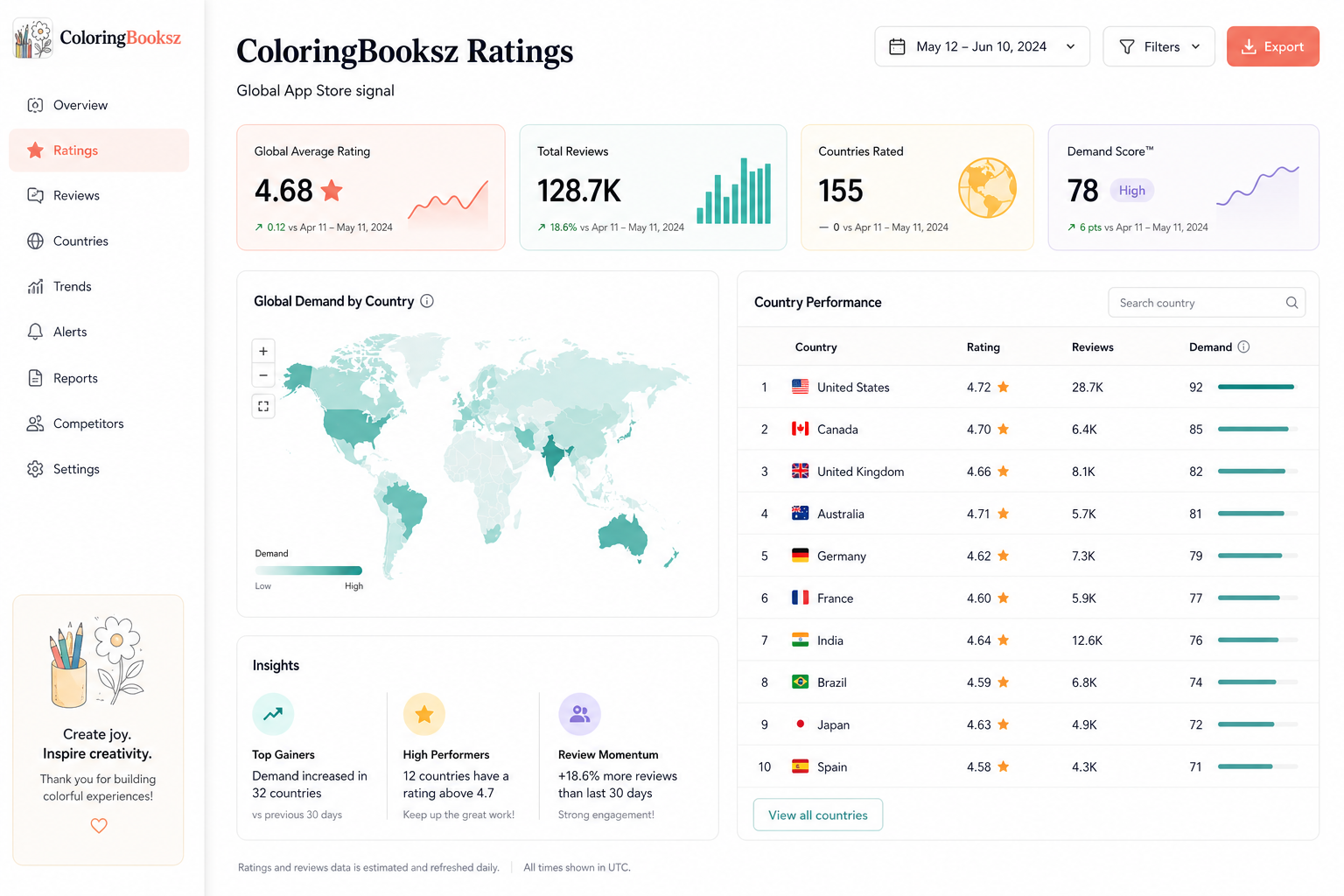
Task: Click the info icon beside Demand column header
Action: click(1243, 347)
